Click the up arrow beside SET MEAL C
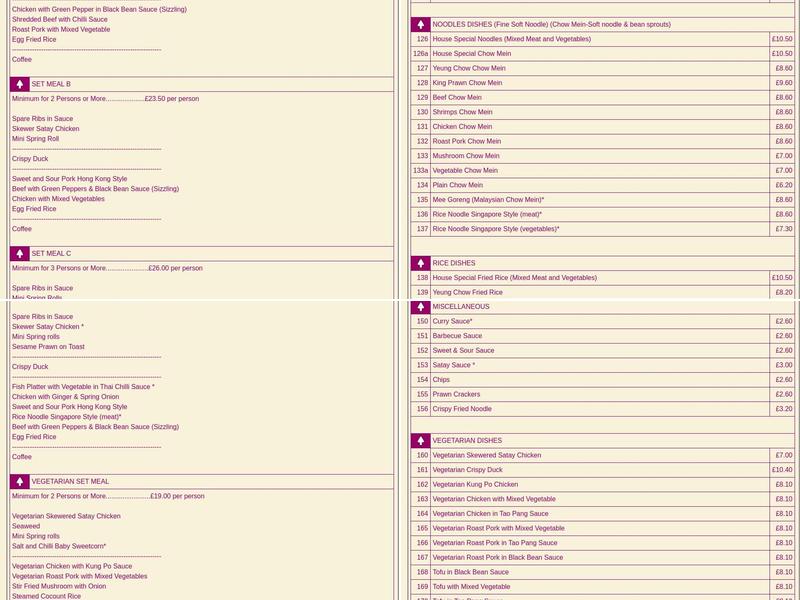This screenshot has height=600, width=800. click(20, 254)
